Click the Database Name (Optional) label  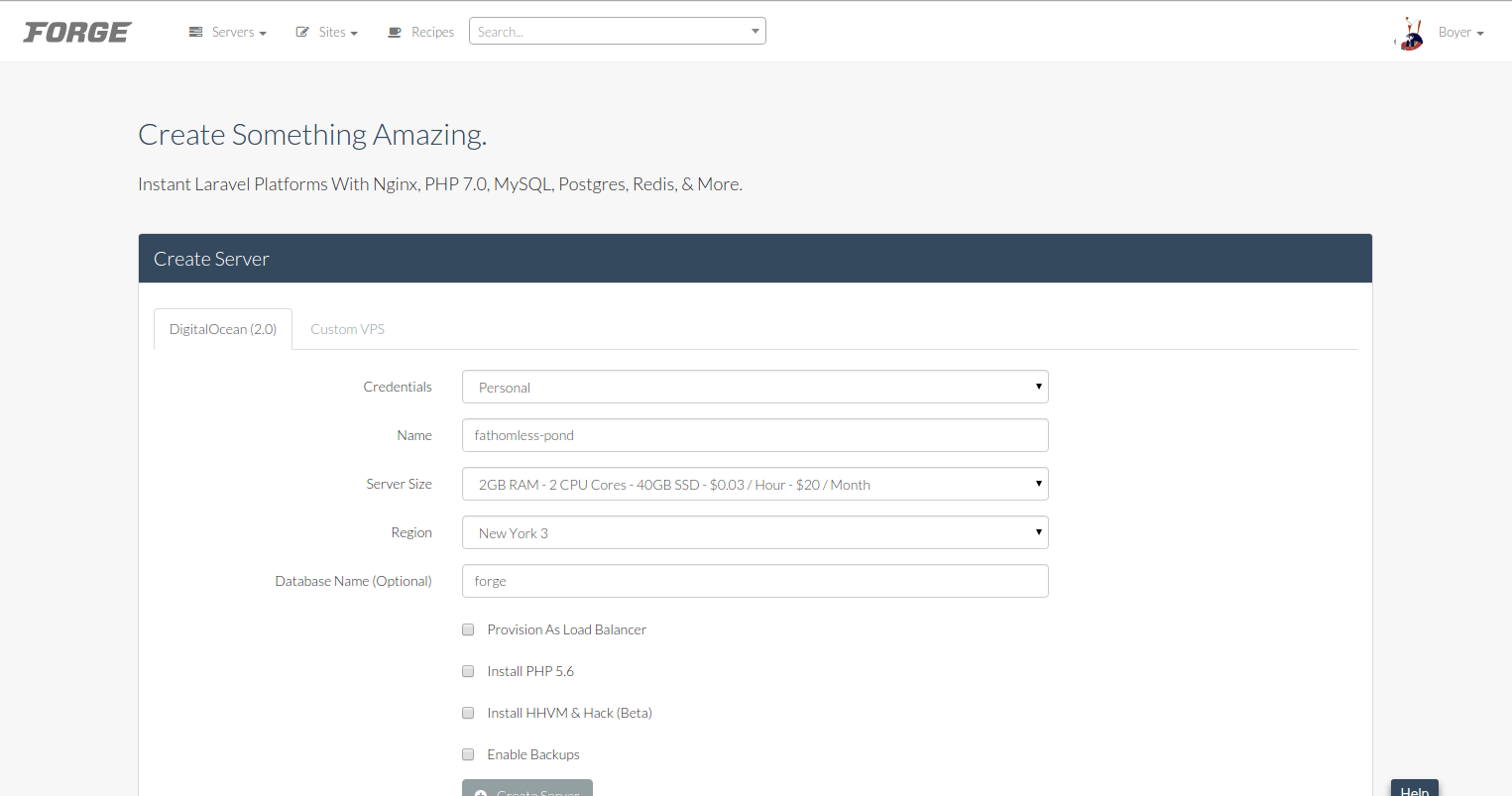(353, 581)
